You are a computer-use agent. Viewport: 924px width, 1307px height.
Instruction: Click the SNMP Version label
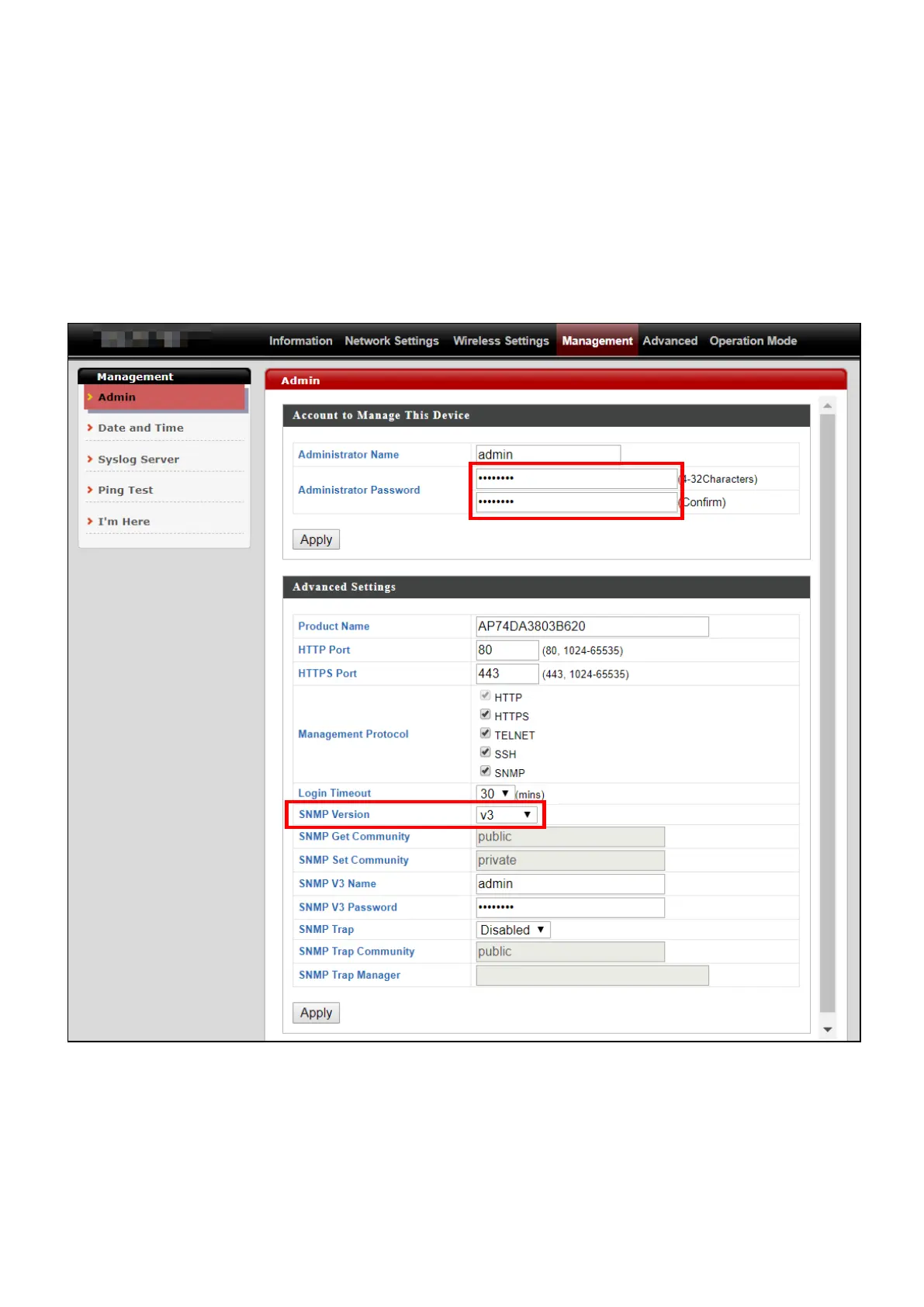click(334, 814)
